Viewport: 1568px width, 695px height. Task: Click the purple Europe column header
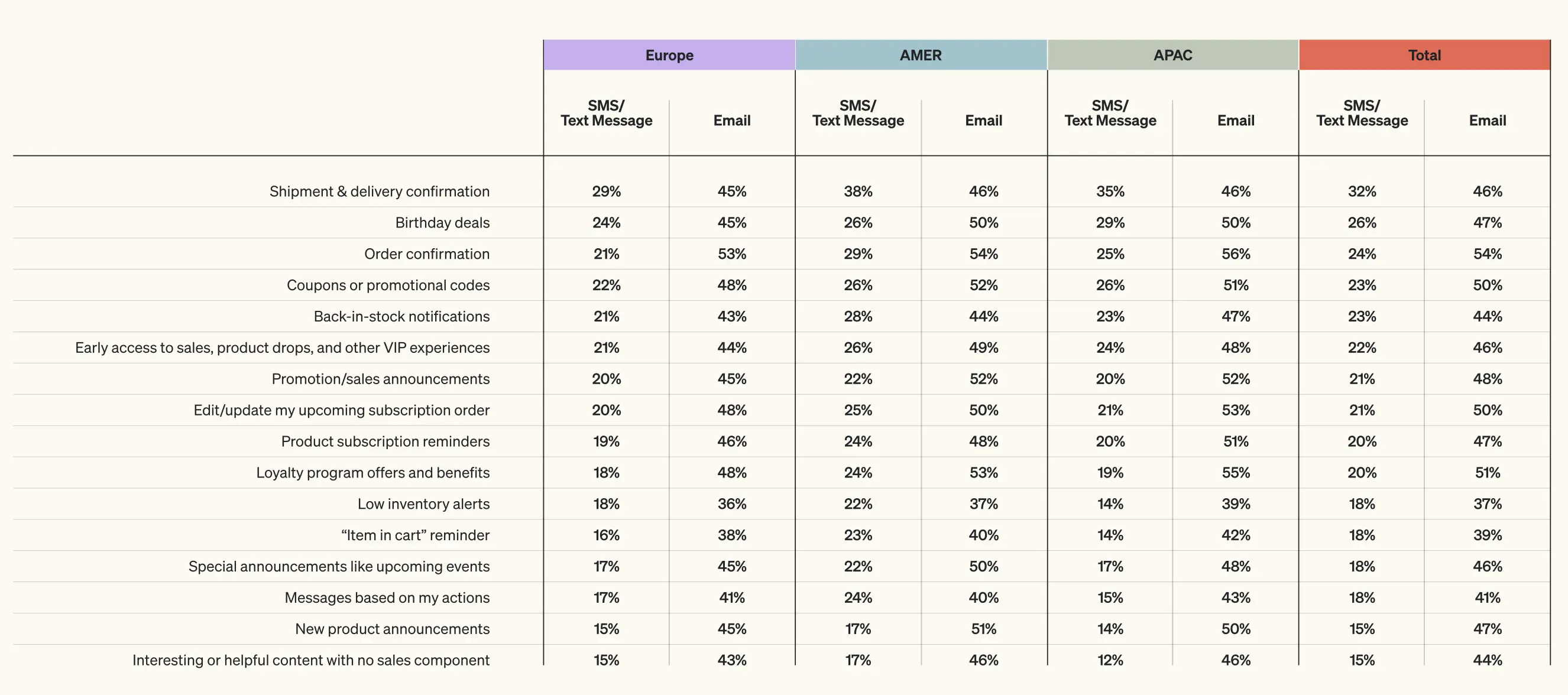[669, 56]
